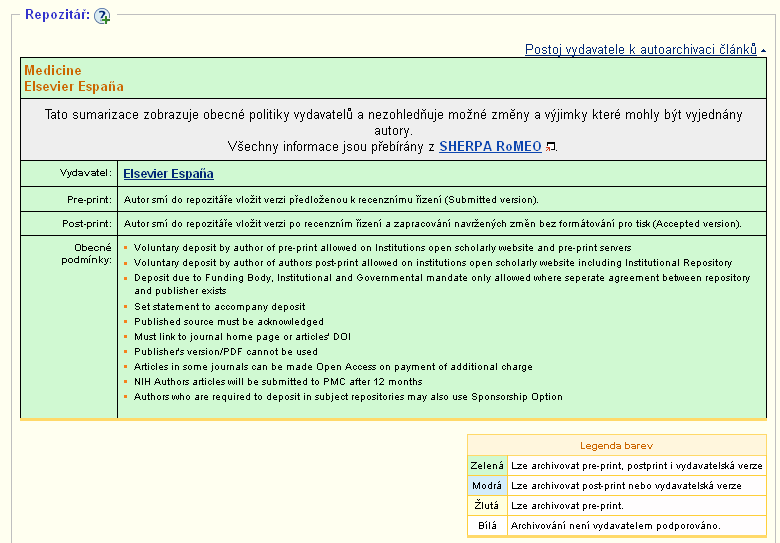Image resolution: width=780 pixels, height=543 pixels.
Task: Select 'Must link to journal home page' condition
Action: pyautogui.click(x=242, y=337)
